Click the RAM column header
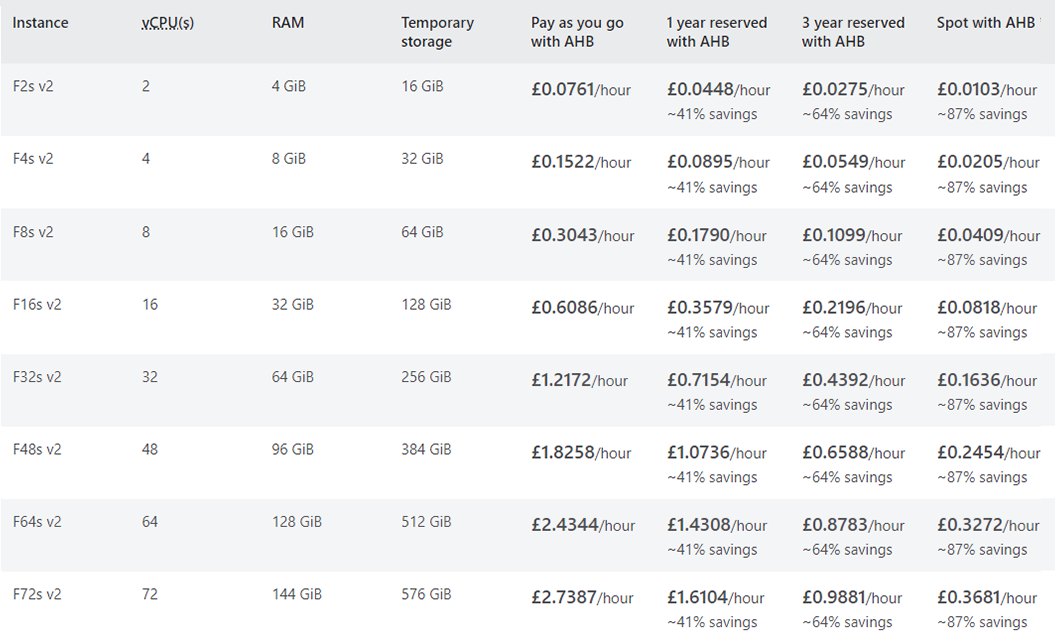The height and width of the screenshot is (642, 1055). click(x=288, y=23)
